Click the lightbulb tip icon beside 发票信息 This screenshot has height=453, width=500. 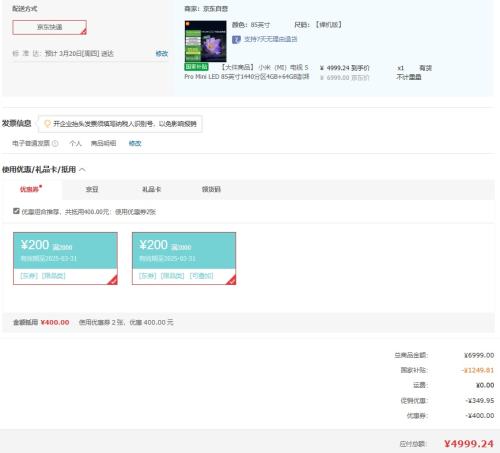point(47,124)
